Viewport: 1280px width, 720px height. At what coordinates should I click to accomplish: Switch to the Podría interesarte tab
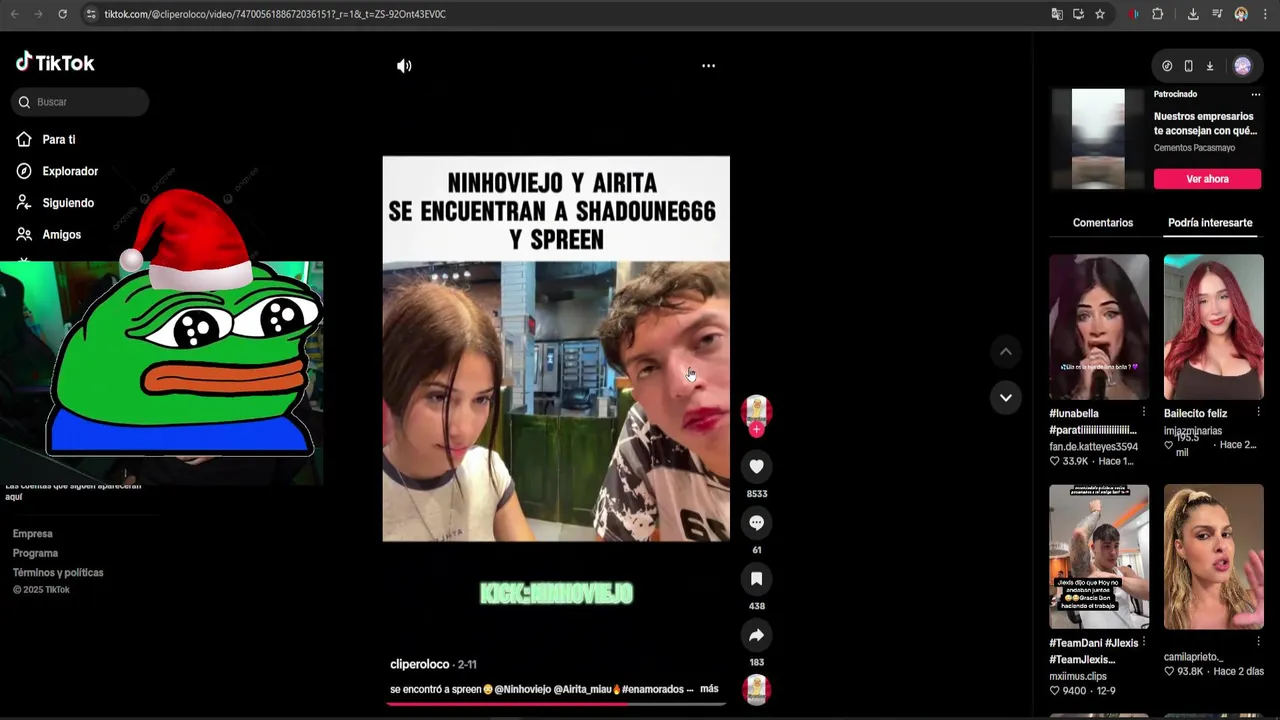[1210, 223]
